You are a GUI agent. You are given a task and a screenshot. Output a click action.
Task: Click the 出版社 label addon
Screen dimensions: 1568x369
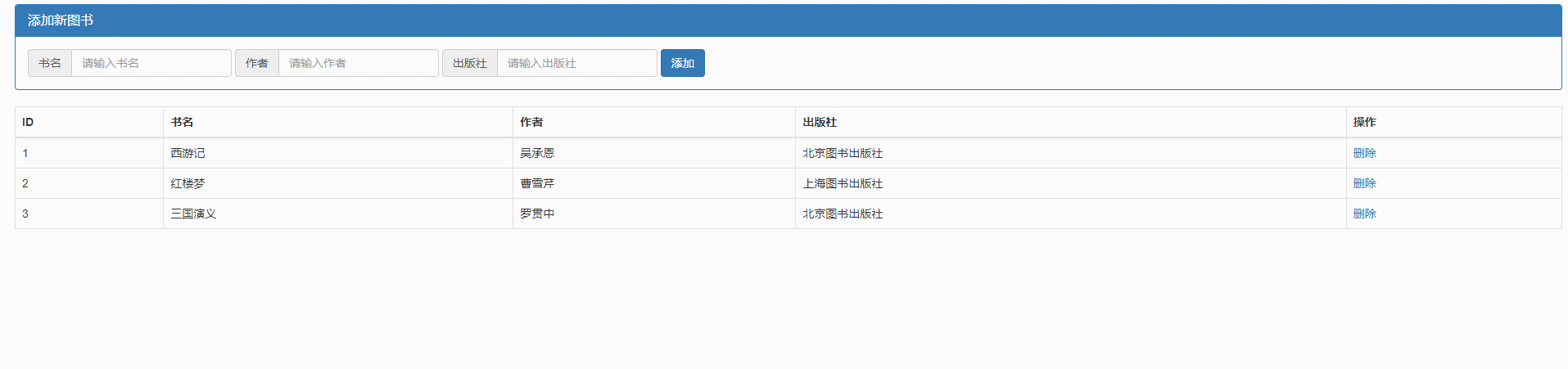point(470,63)
